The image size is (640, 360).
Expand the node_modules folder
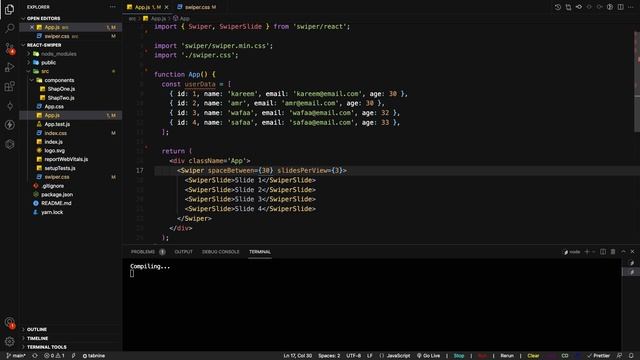coord(59,54)
